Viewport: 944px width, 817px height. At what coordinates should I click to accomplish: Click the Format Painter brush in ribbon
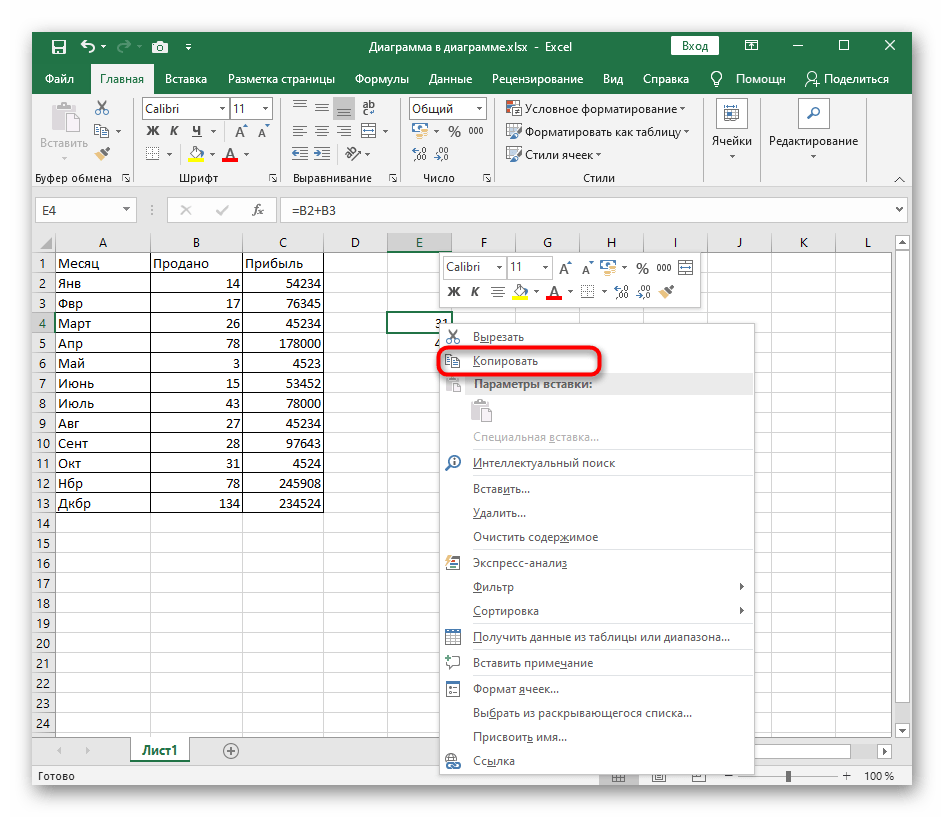tap(102, 153)
